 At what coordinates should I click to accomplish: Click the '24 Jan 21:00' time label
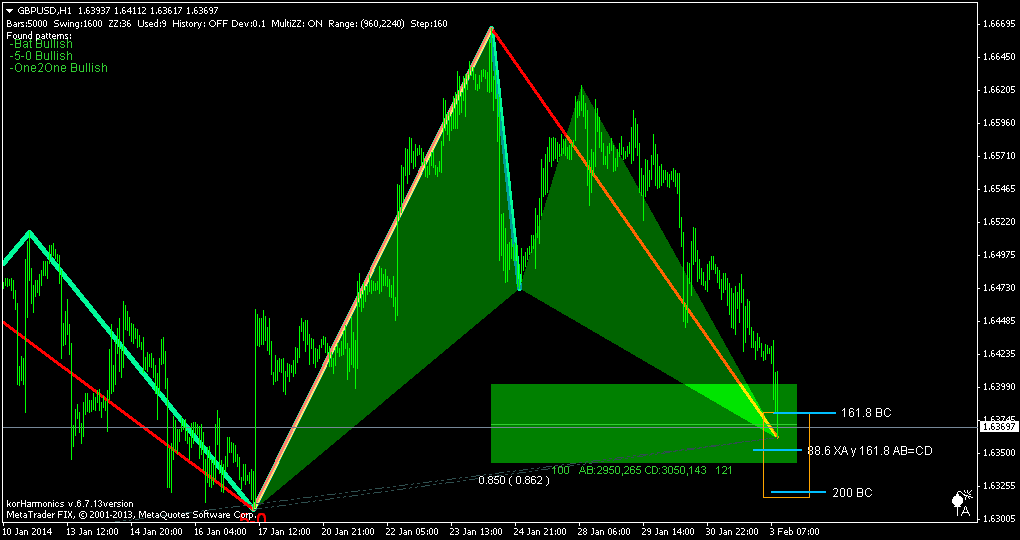(539, 532)
